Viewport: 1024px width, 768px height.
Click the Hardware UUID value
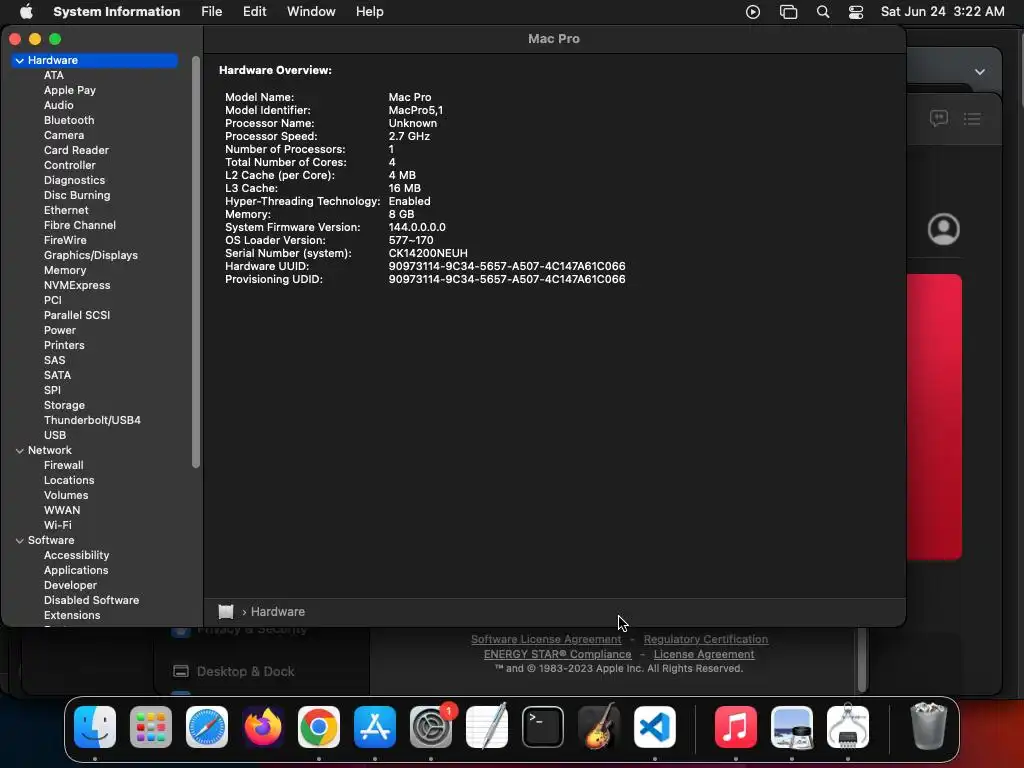507,266
